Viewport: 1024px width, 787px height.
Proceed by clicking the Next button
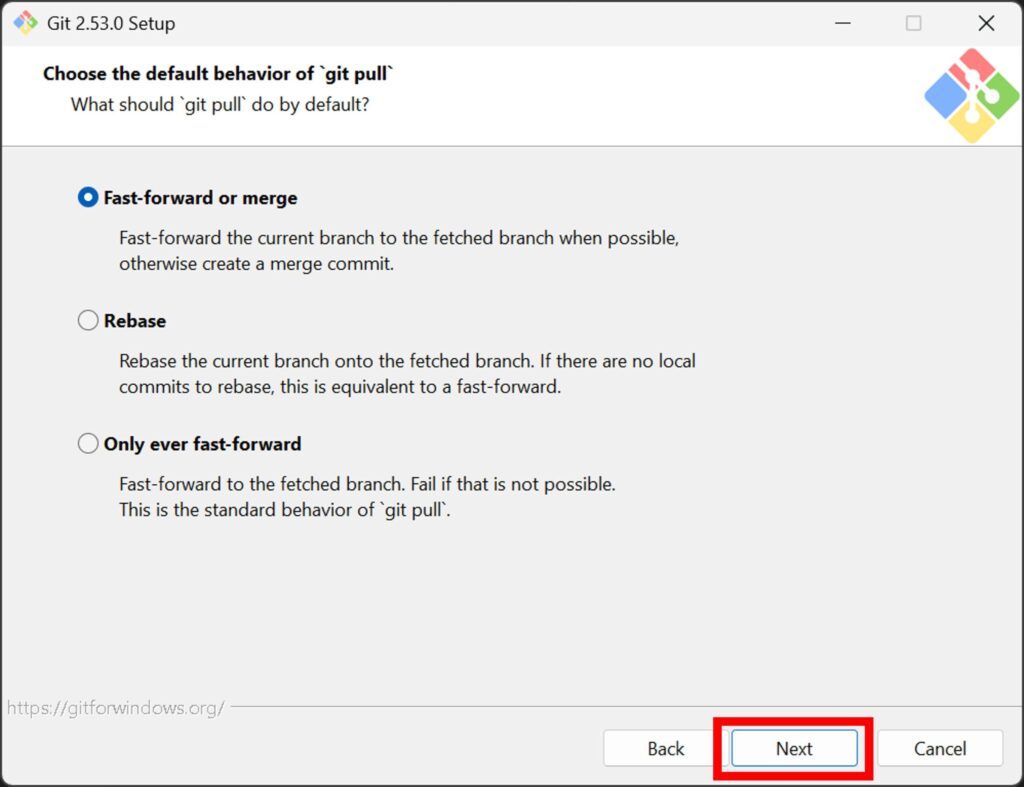click(x=794, y=749)
